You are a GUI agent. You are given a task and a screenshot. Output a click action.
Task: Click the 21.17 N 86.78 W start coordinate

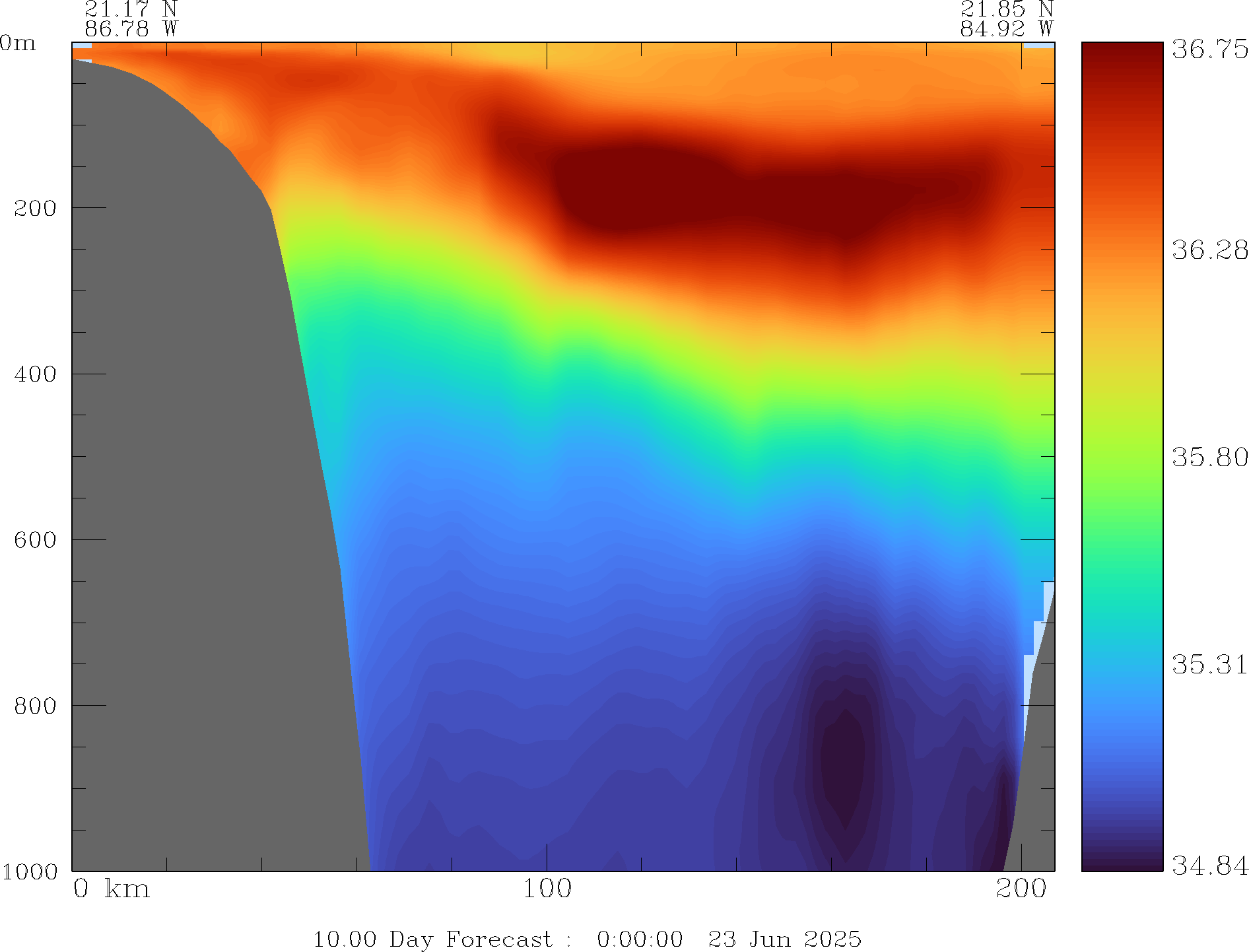coord(131,18)
